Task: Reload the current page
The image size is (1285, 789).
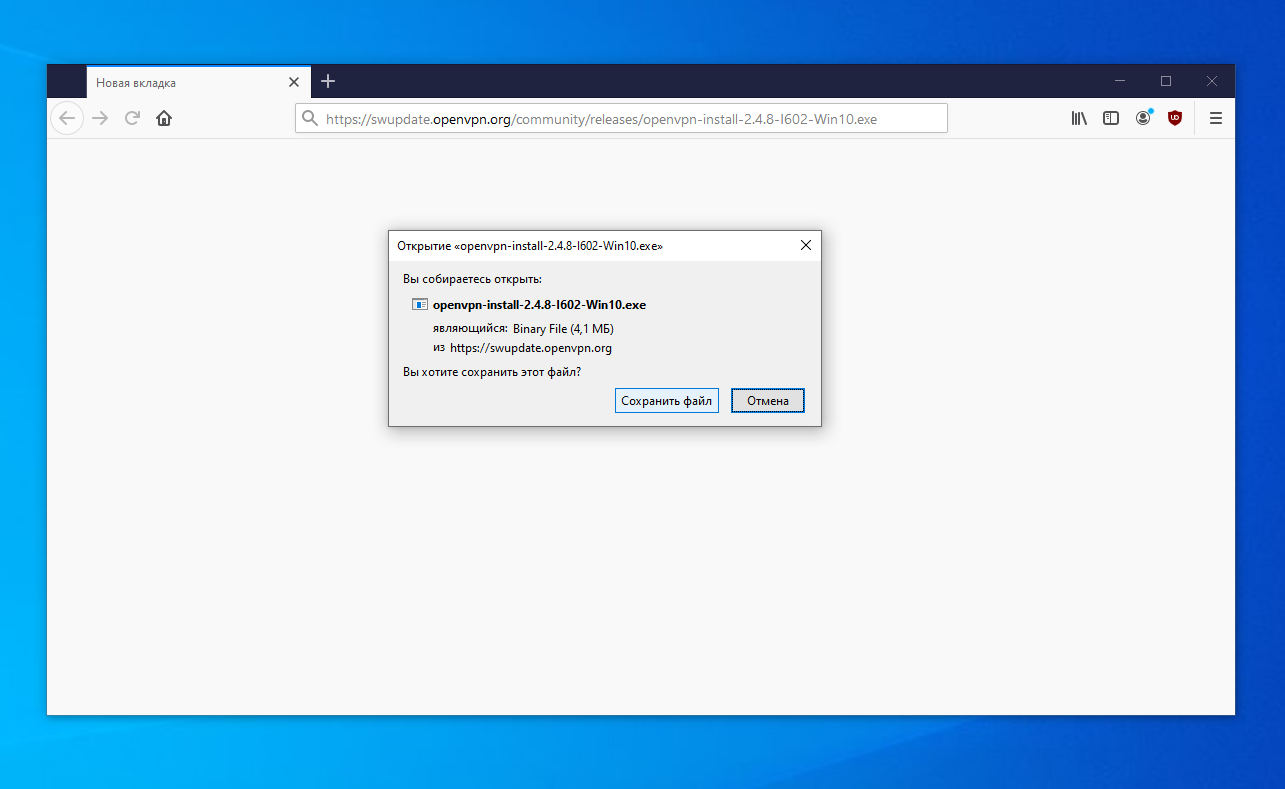Action: (x=132, y=118)
